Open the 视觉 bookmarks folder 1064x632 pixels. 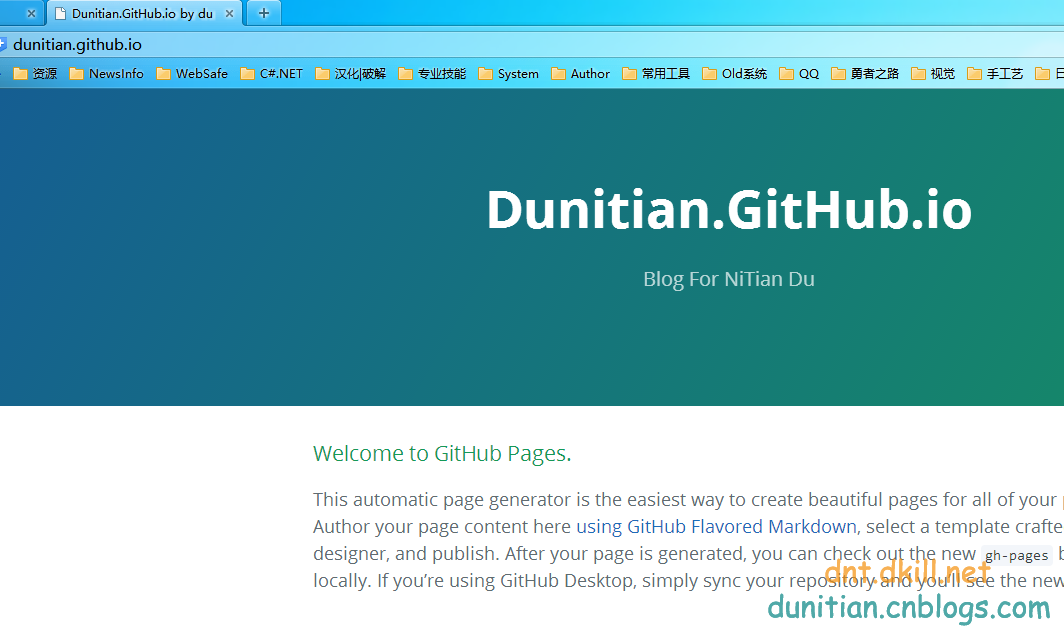click(933, 73)
